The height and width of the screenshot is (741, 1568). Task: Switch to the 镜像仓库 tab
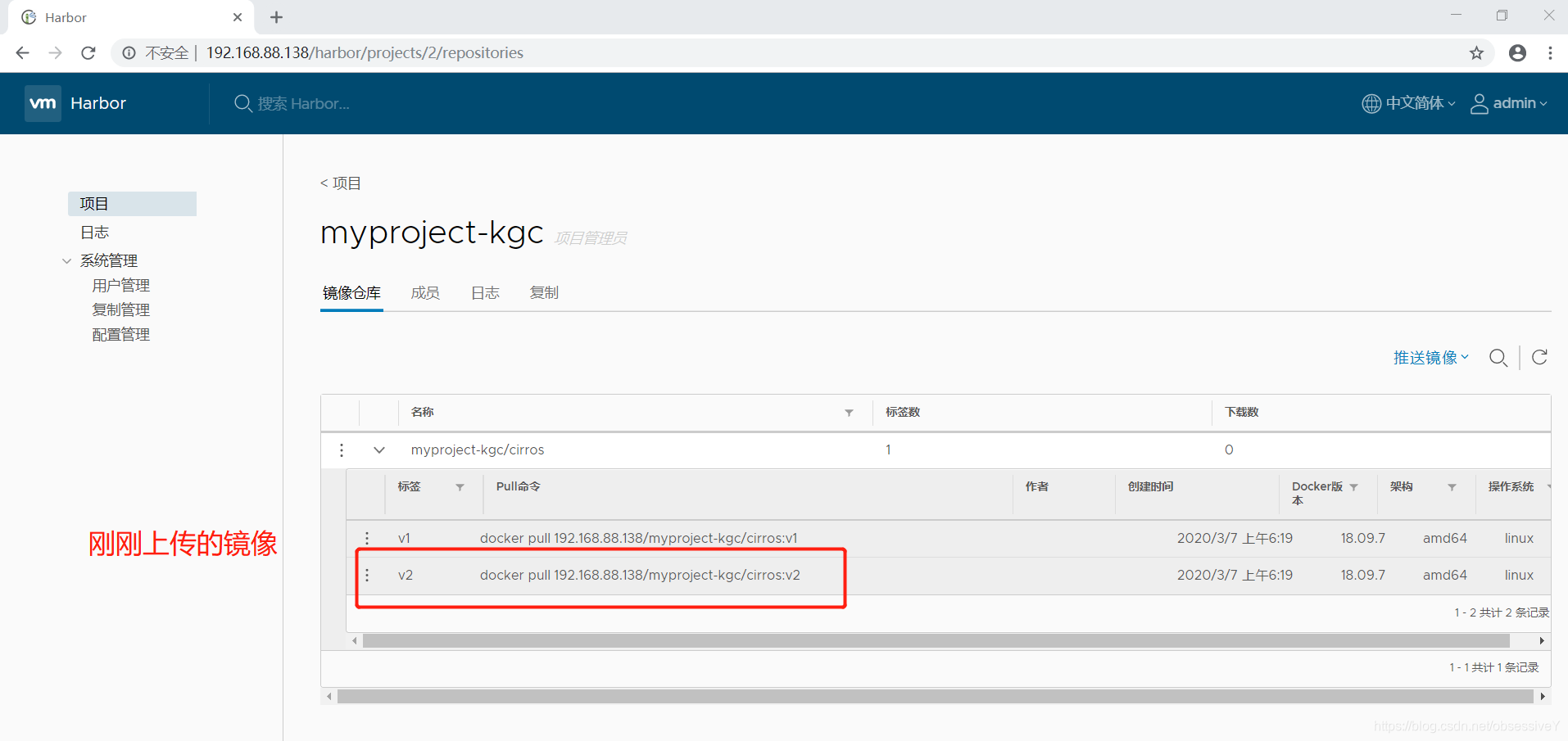[351, 293]
